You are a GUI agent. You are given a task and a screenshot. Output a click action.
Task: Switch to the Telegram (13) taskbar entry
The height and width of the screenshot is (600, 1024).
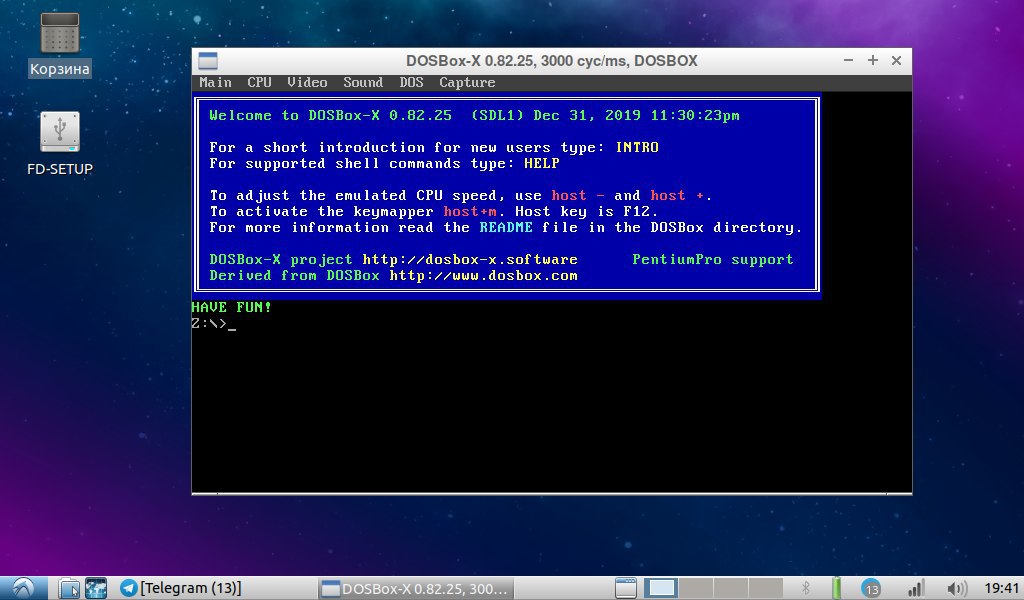click(x=181, y=588)
